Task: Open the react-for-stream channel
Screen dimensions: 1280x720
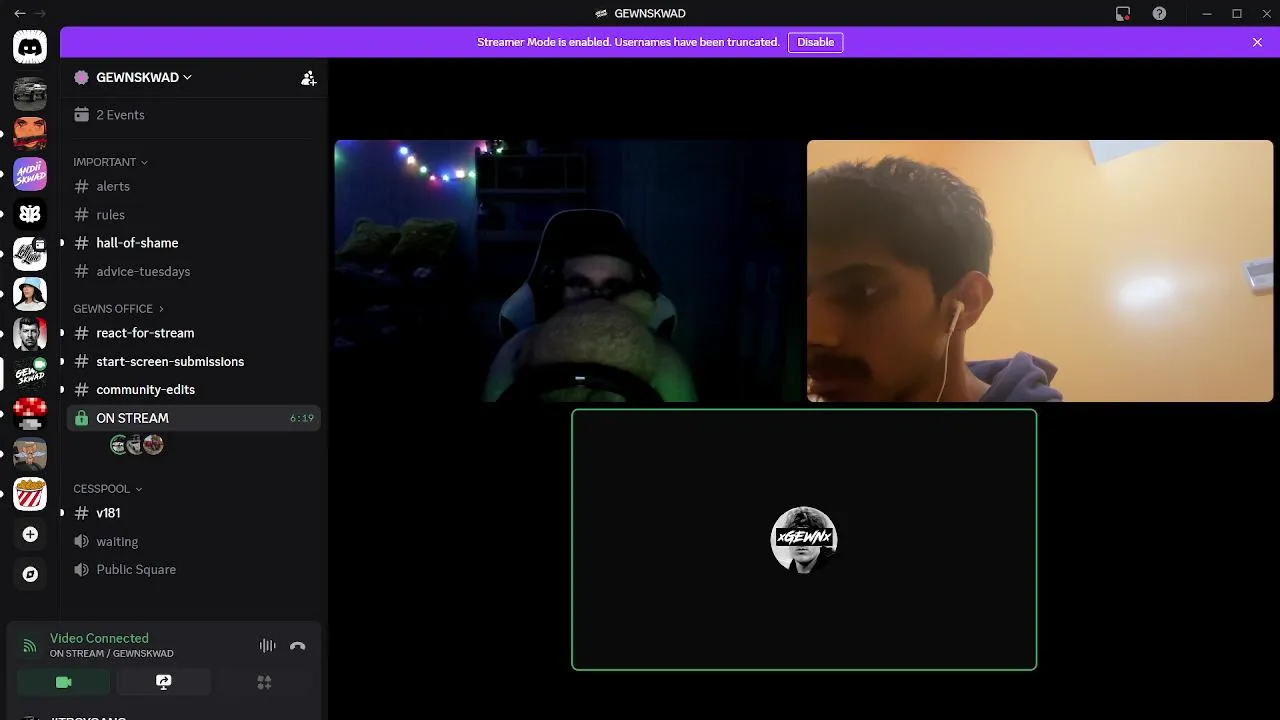Action: click(193, 333)
